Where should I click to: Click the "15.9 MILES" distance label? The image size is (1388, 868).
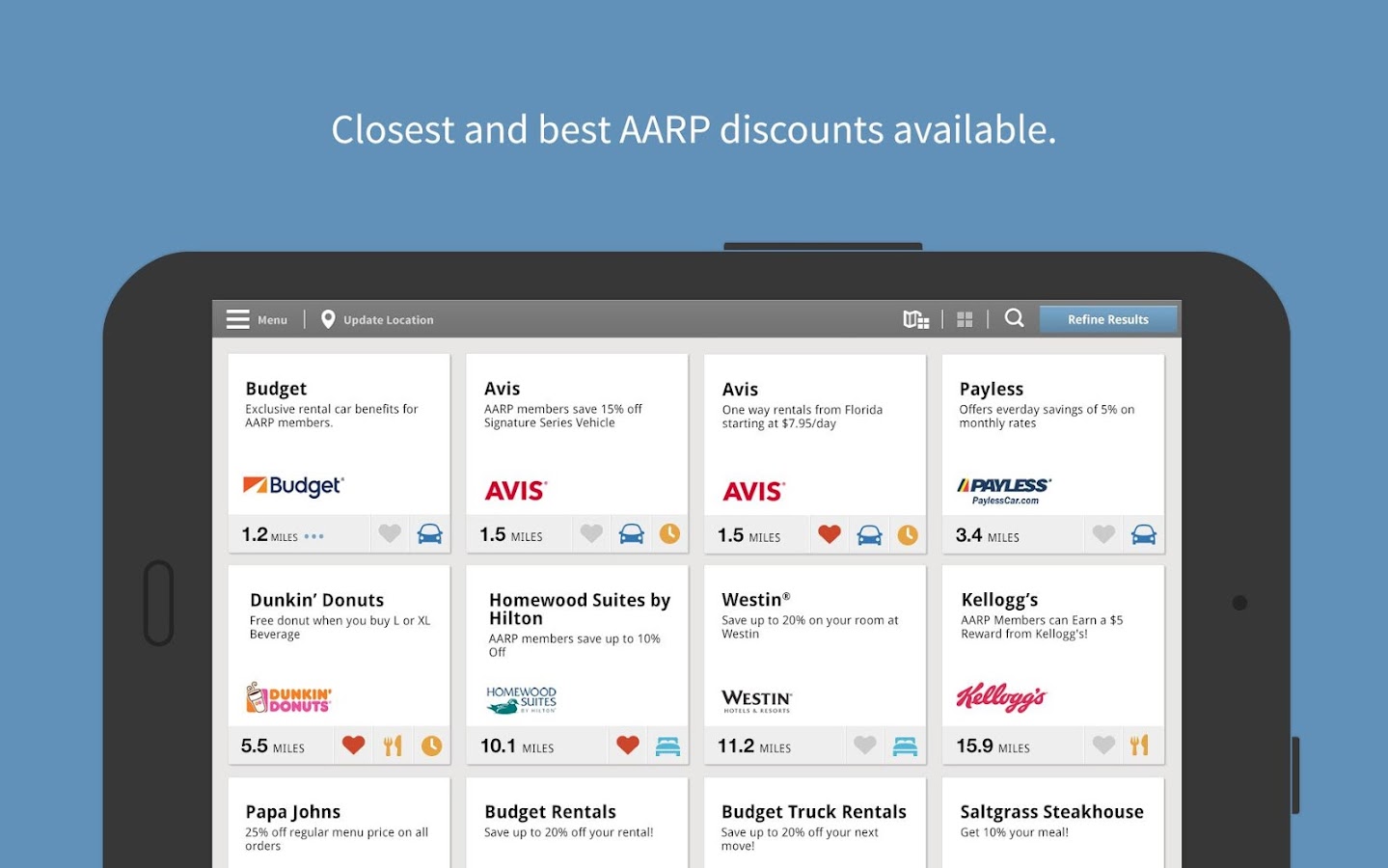tap(993, 746)
